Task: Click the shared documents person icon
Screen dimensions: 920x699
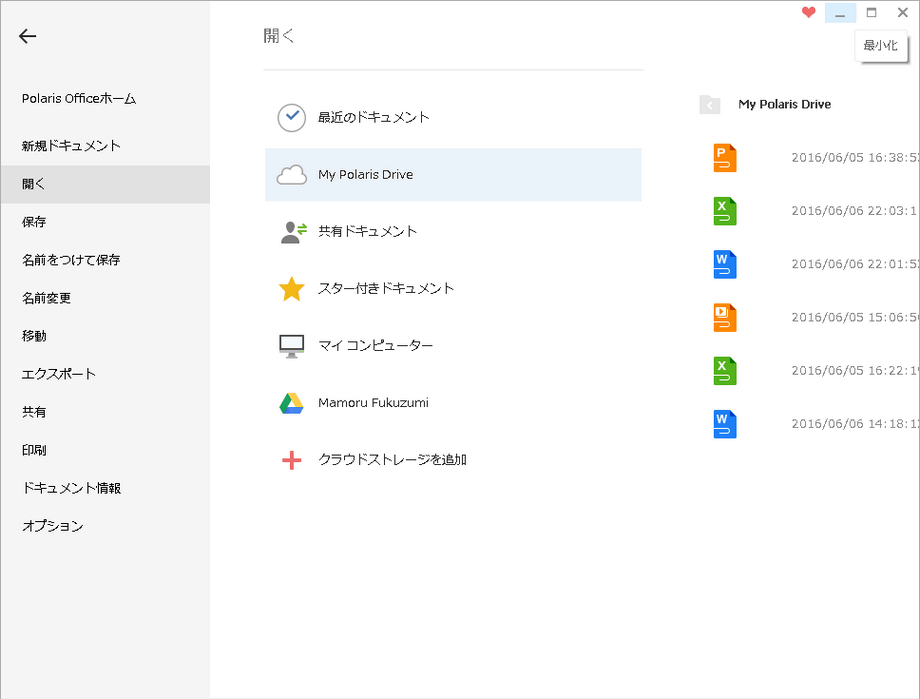Action: pyautogui.click(x=293, y=232)
